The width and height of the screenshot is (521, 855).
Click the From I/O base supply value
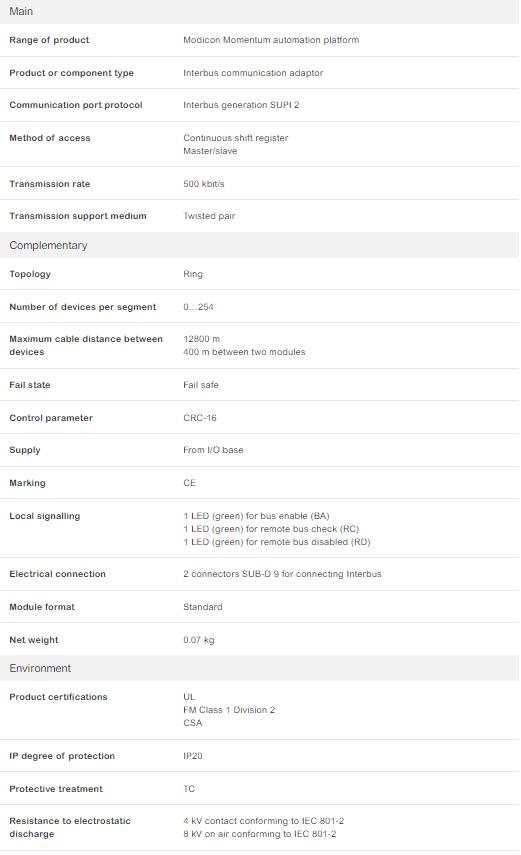point(213,450)
